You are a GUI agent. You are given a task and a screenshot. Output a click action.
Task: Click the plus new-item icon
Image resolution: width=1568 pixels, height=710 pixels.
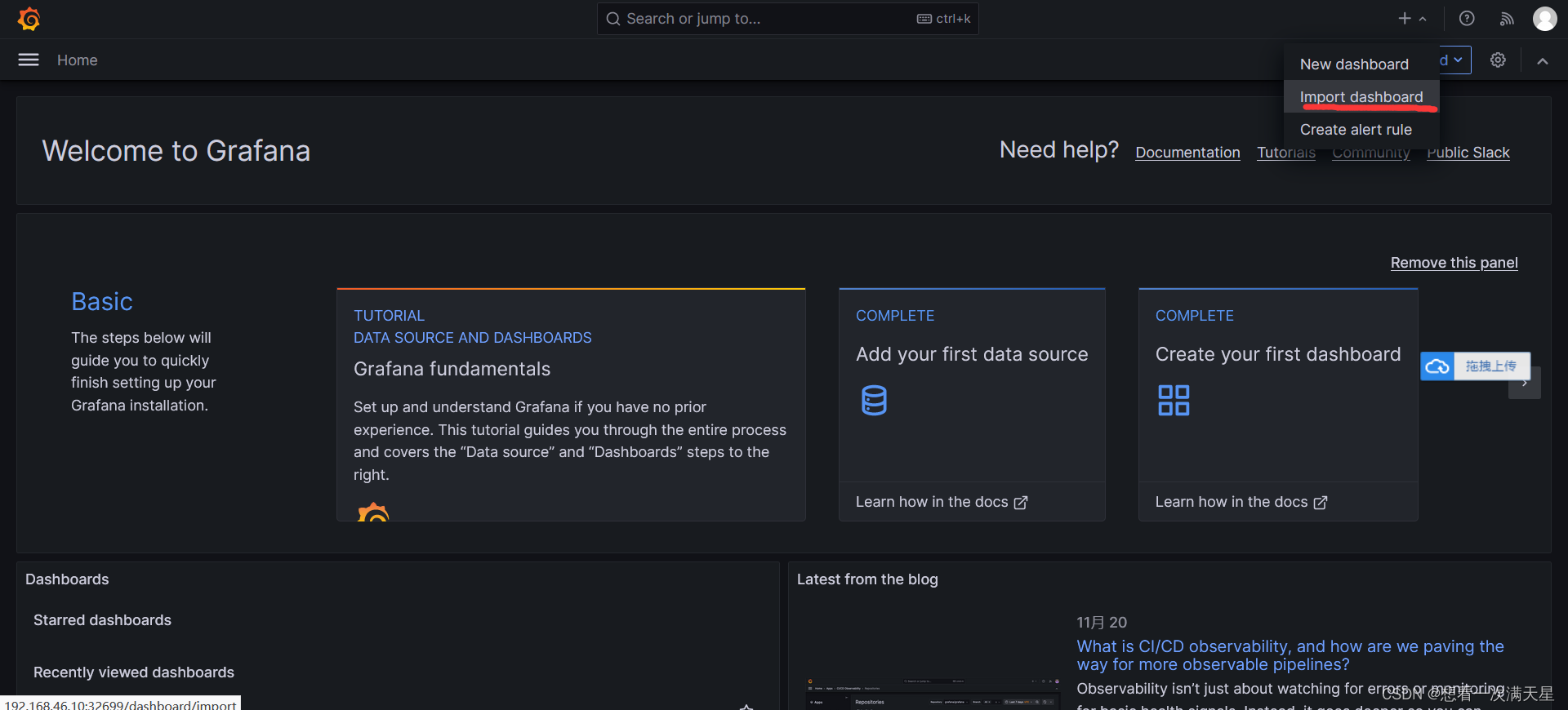pyautogui.click(x=1405, y=18)
